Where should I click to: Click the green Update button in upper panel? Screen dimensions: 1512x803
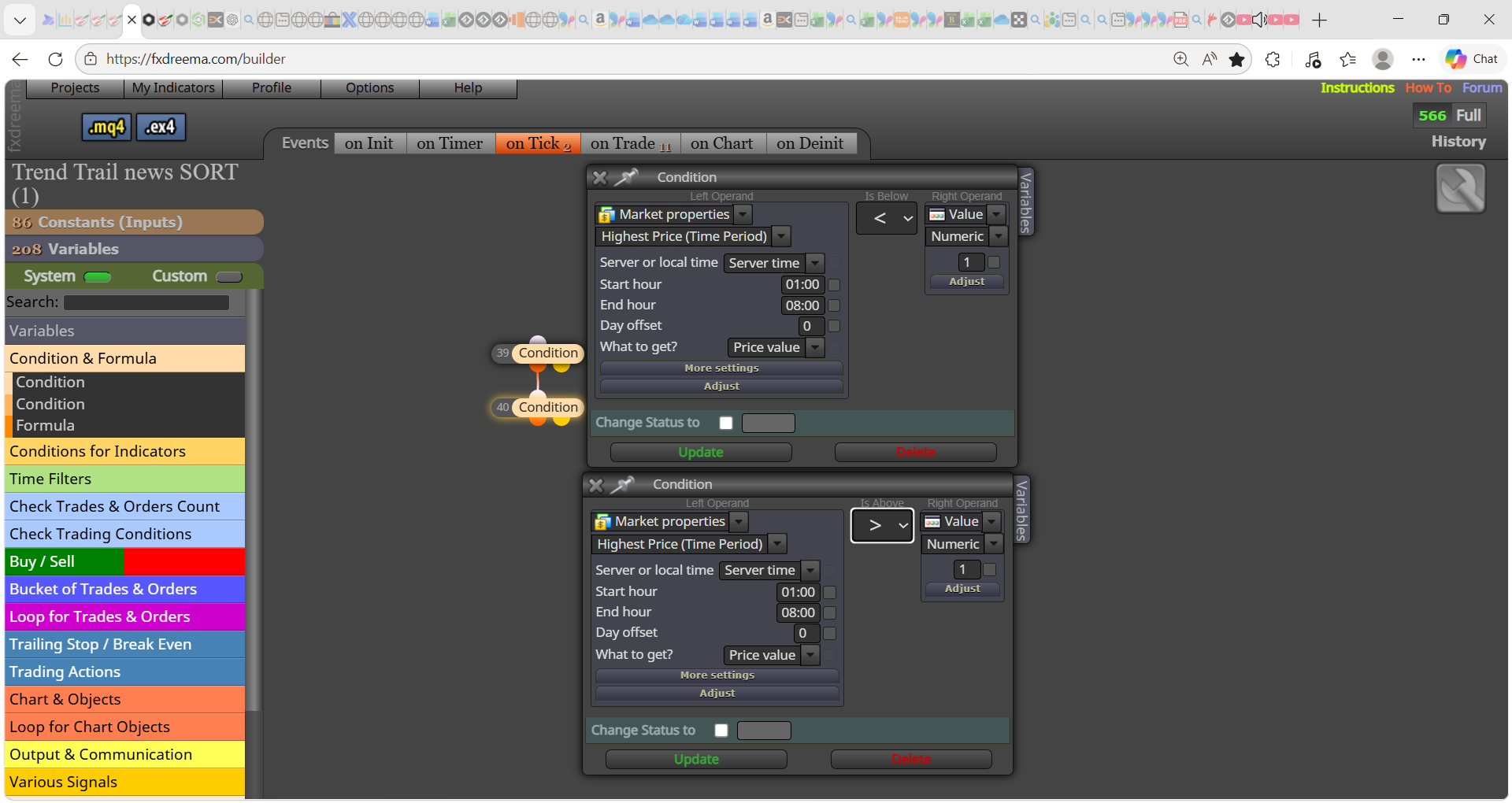point(701,452)
